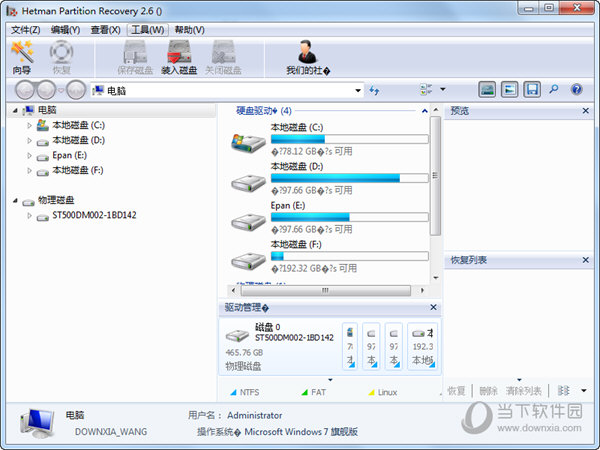Expand 本地磁盘 (D:) in the tree

coord(29,140)
